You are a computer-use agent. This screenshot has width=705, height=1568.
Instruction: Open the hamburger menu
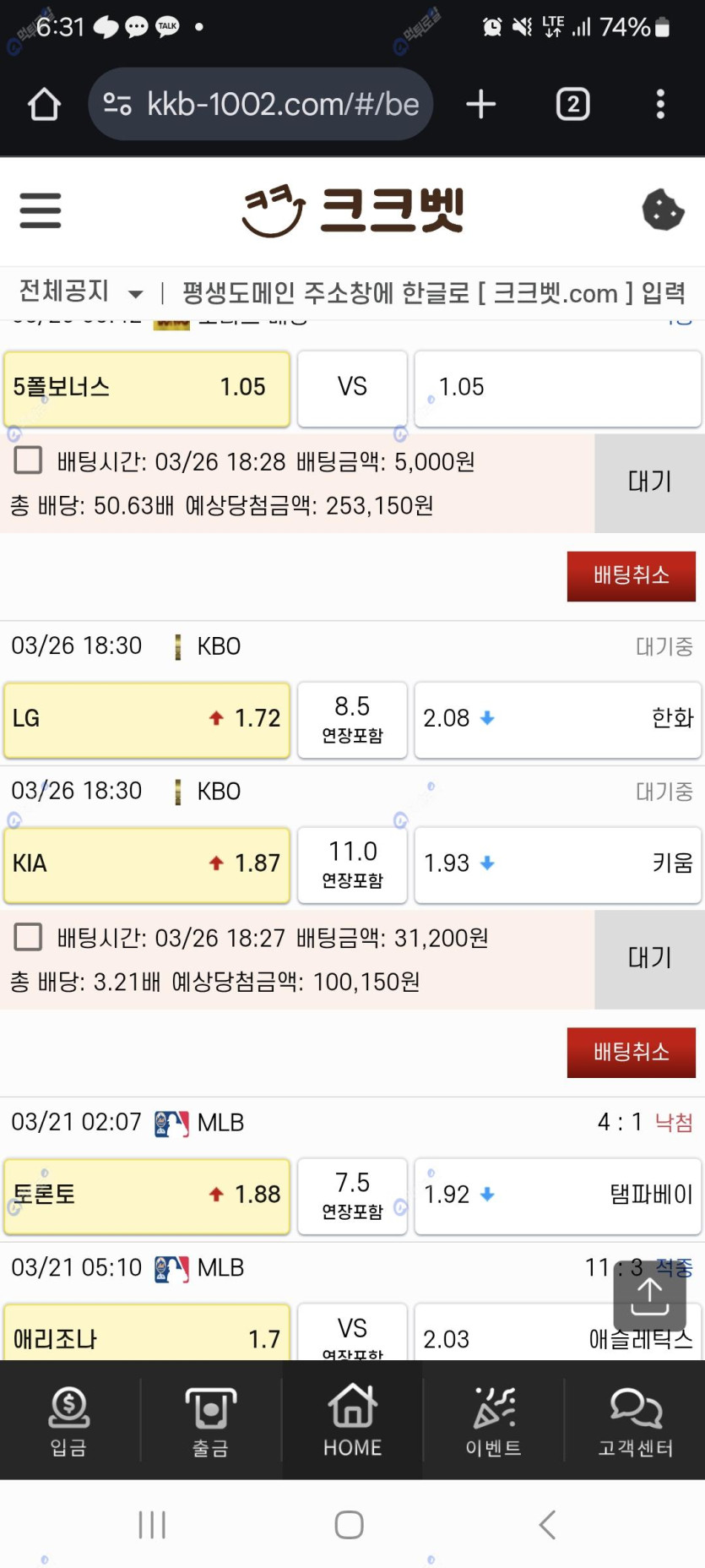pos(41,210)
